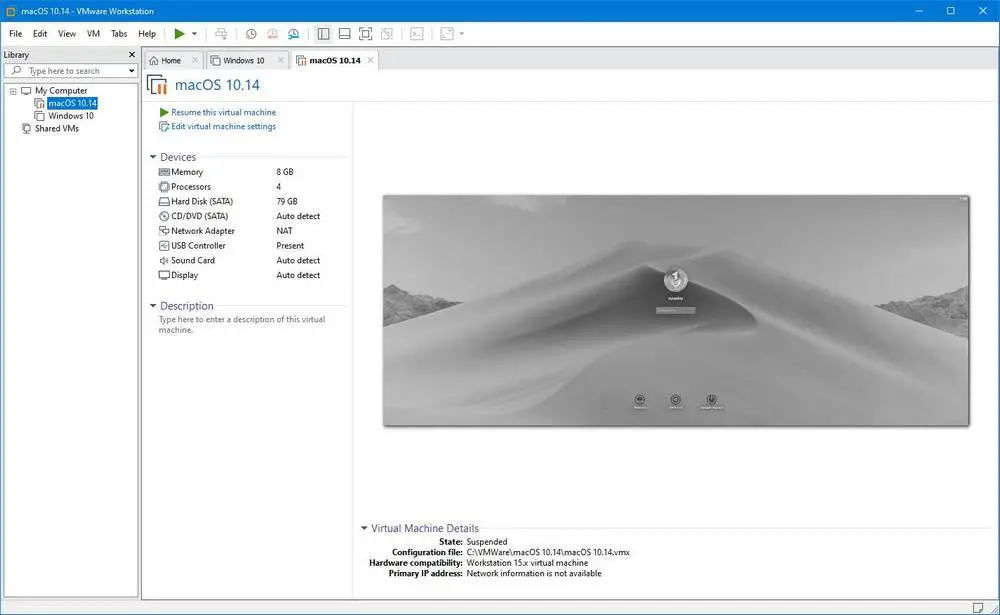Click the description text entry area
Viewport: 1000px width, 615px height.
click(242, 325)
